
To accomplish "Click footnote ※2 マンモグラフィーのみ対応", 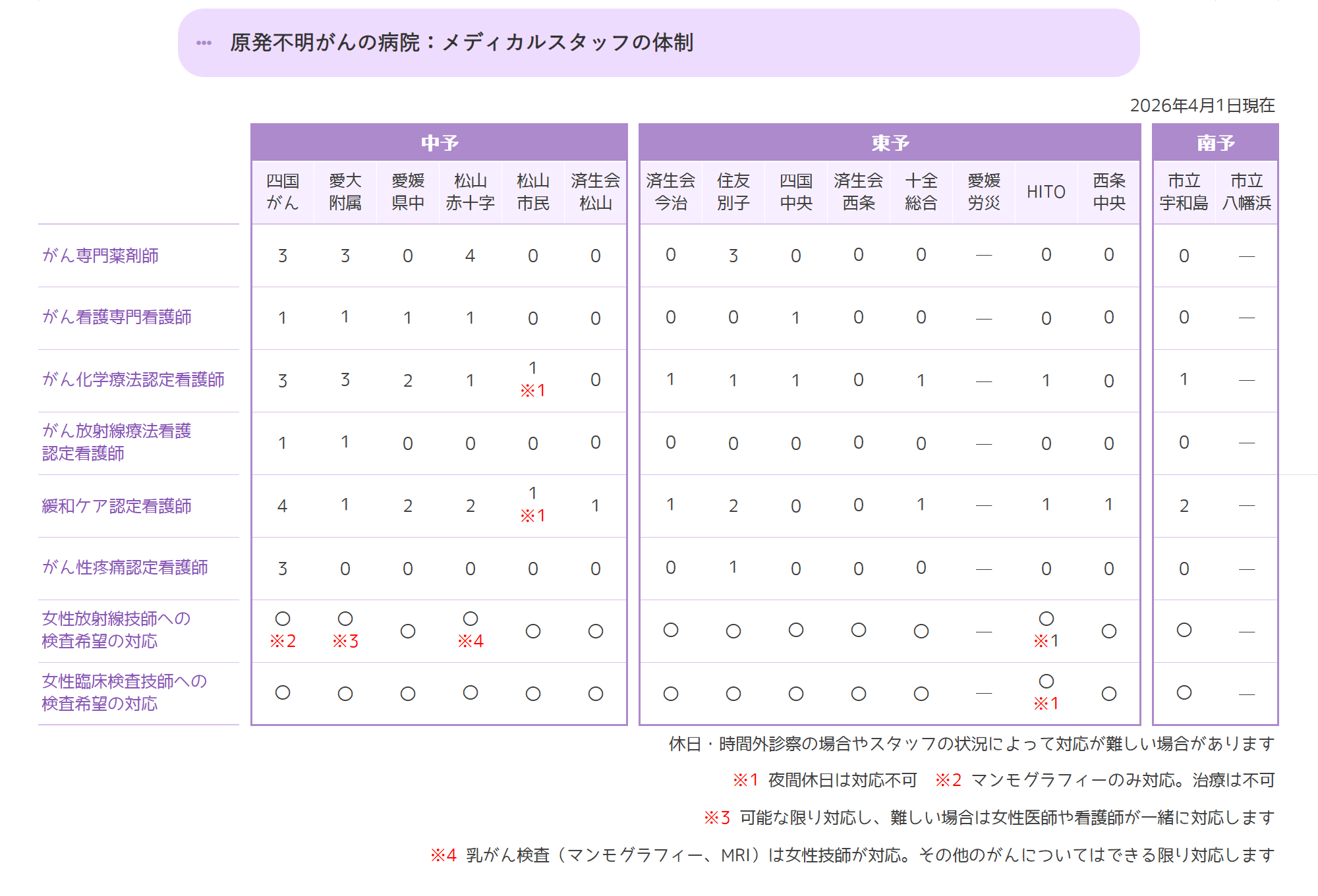I will [1105, 780].
